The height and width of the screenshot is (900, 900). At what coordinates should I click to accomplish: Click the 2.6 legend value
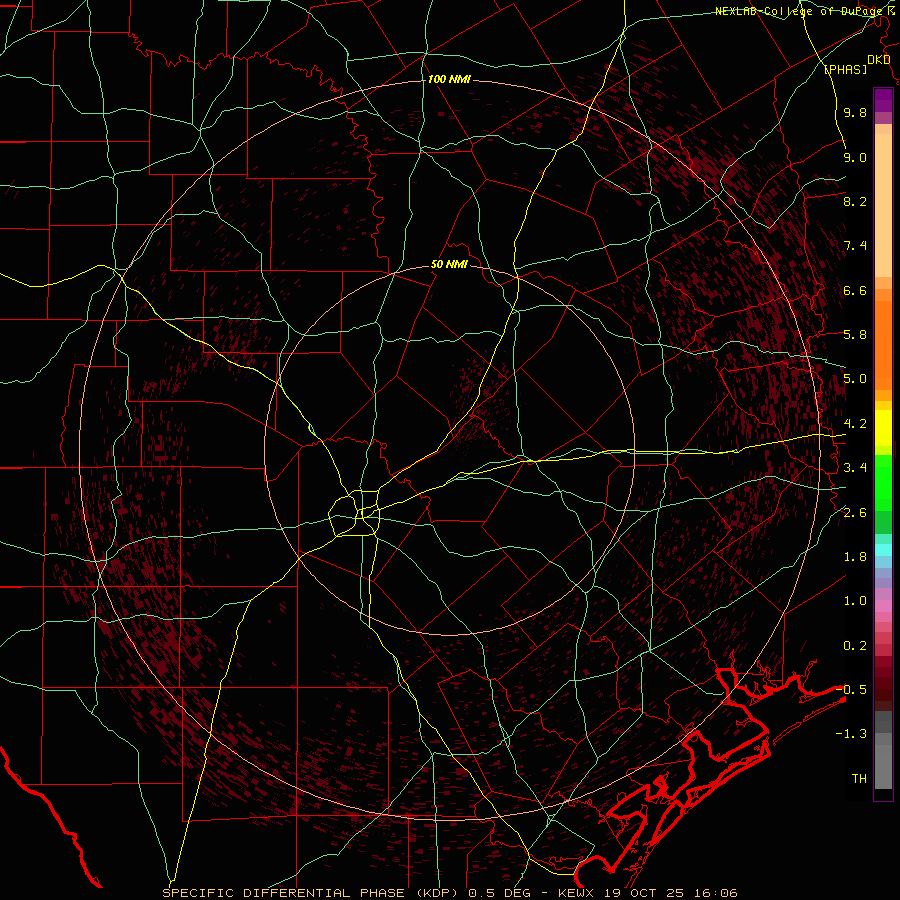tap(855, 512)
